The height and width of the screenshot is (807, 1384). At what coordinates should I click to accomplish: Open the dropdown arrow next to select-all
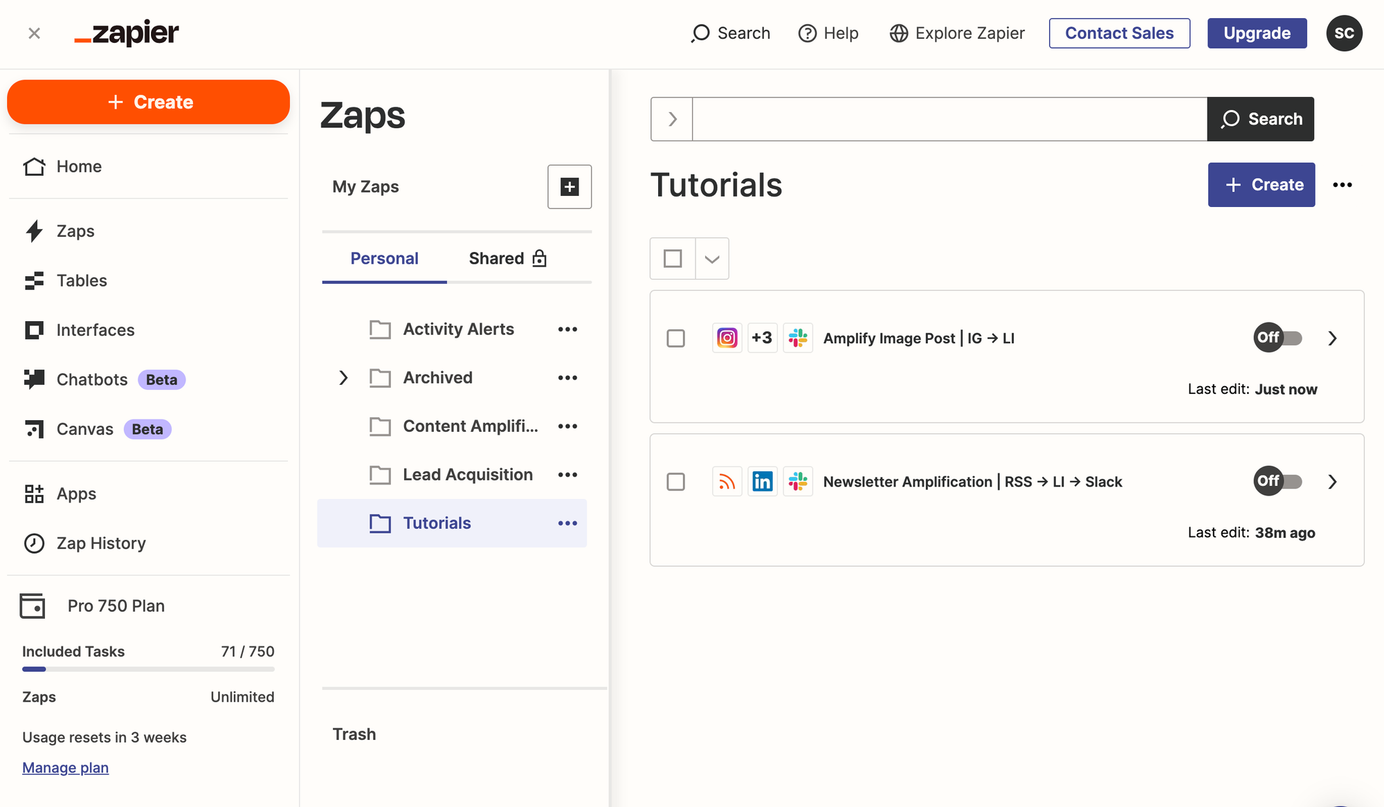click(711, 258)
